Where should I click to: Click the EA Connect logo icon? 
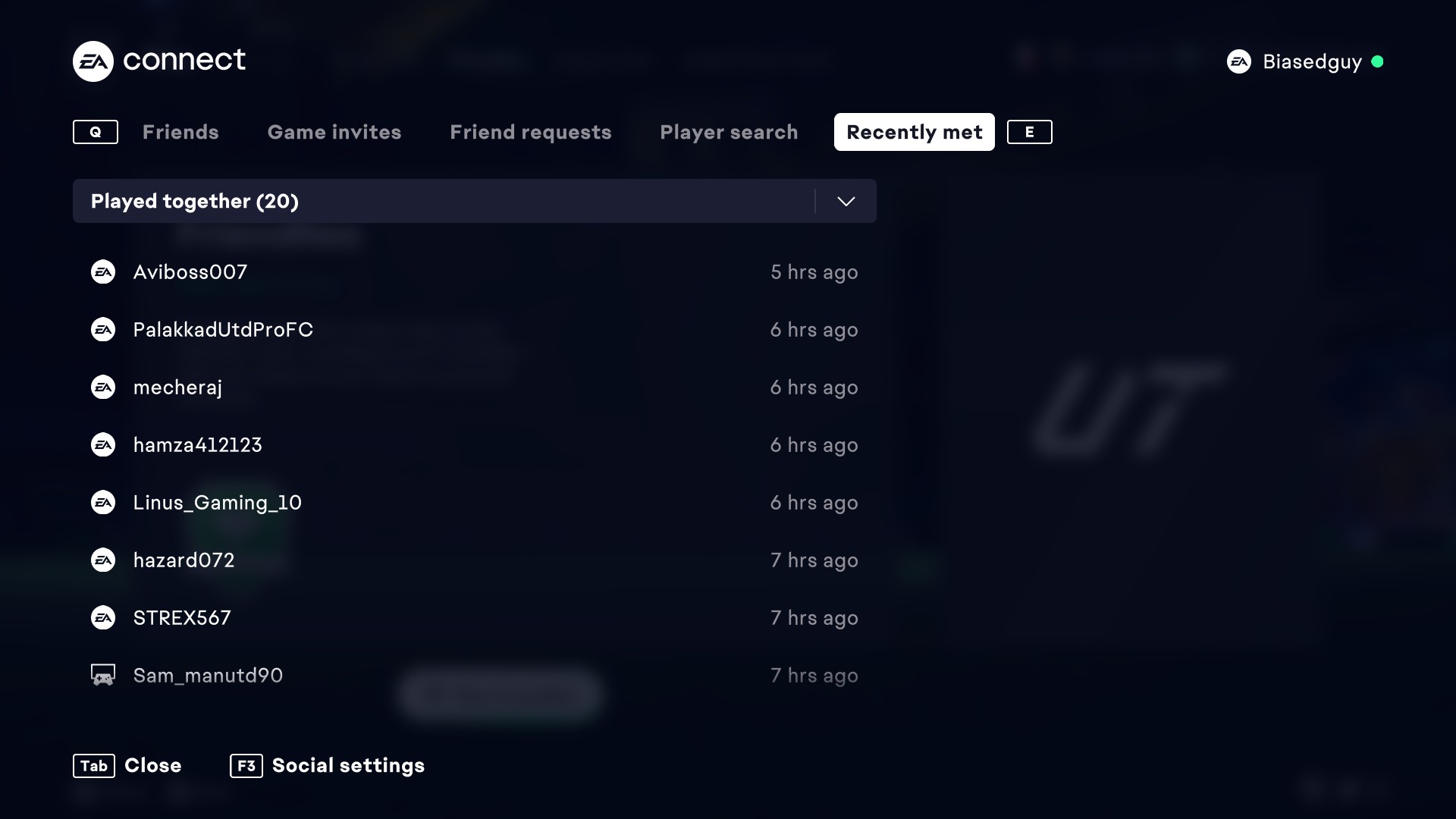(x=92, y=61)
